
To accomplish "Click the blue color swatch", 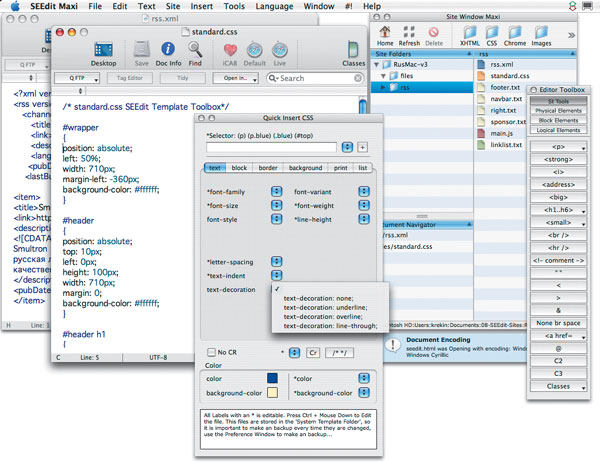I will pyautogui.click(x=273, y=377).
